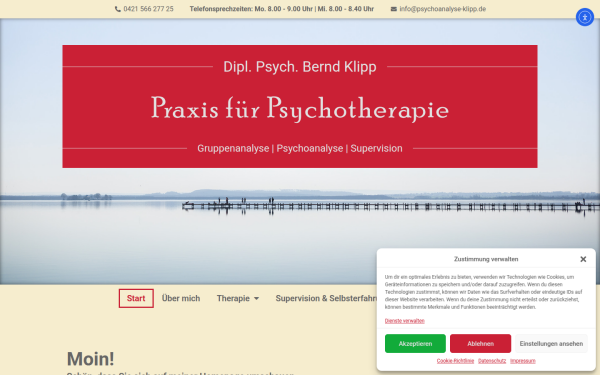600x375 pixels.
Task: Decline cookies with Ablehnen button
Action: click(x=480, y=344)
